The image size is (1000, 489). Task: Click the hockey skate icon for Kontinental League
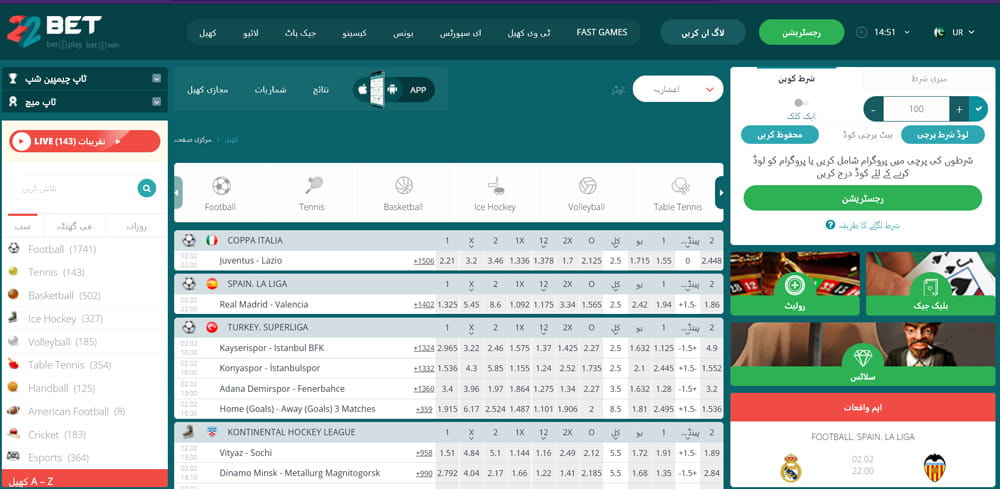(x=188, y=432)
